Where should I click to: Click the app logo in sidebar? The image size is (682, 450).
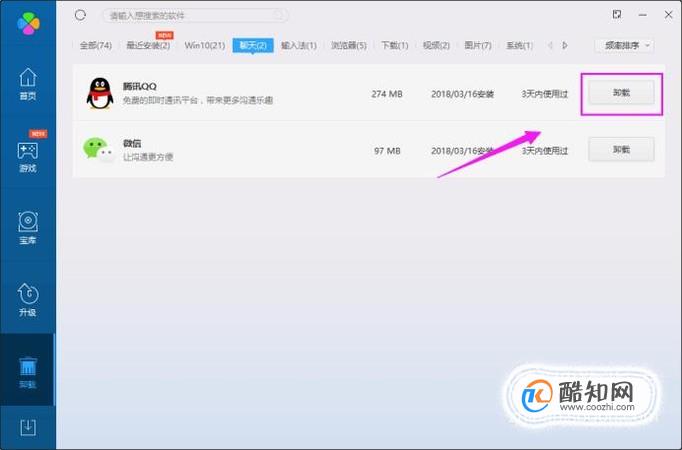[x=28, y=23]
